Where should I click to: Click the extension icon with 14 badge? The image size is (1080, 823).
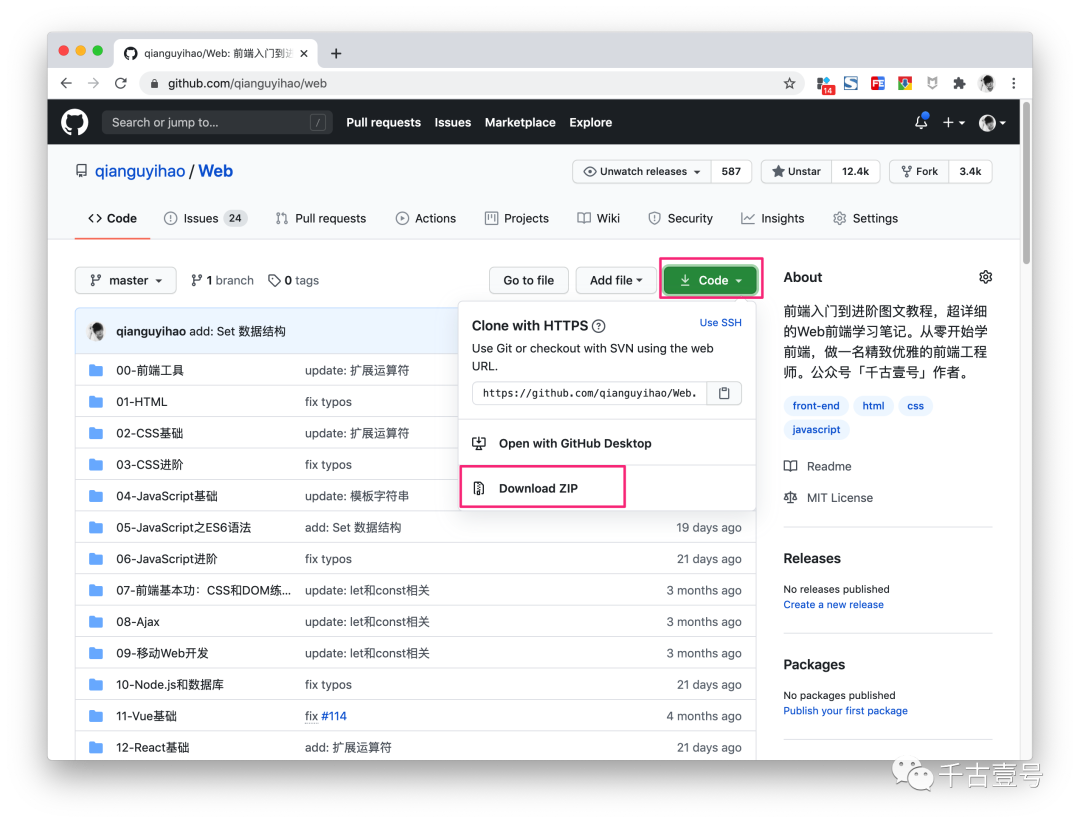coord(824,85)
